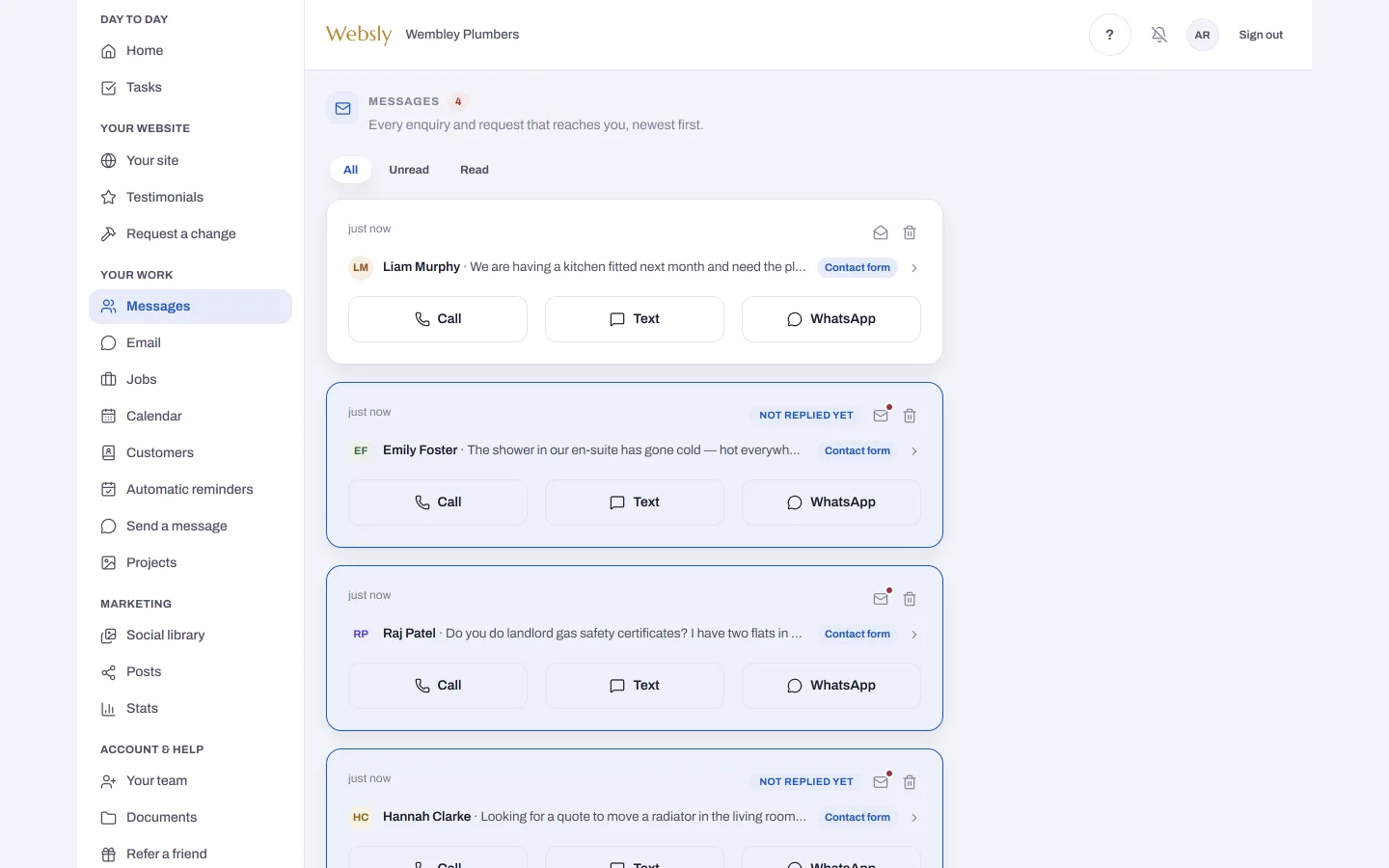Click Emily Foster's Contact form tag
Image resolution: width=1389 pixels, height=868 pixels.
pyautogui.click(x=858, y=451)
